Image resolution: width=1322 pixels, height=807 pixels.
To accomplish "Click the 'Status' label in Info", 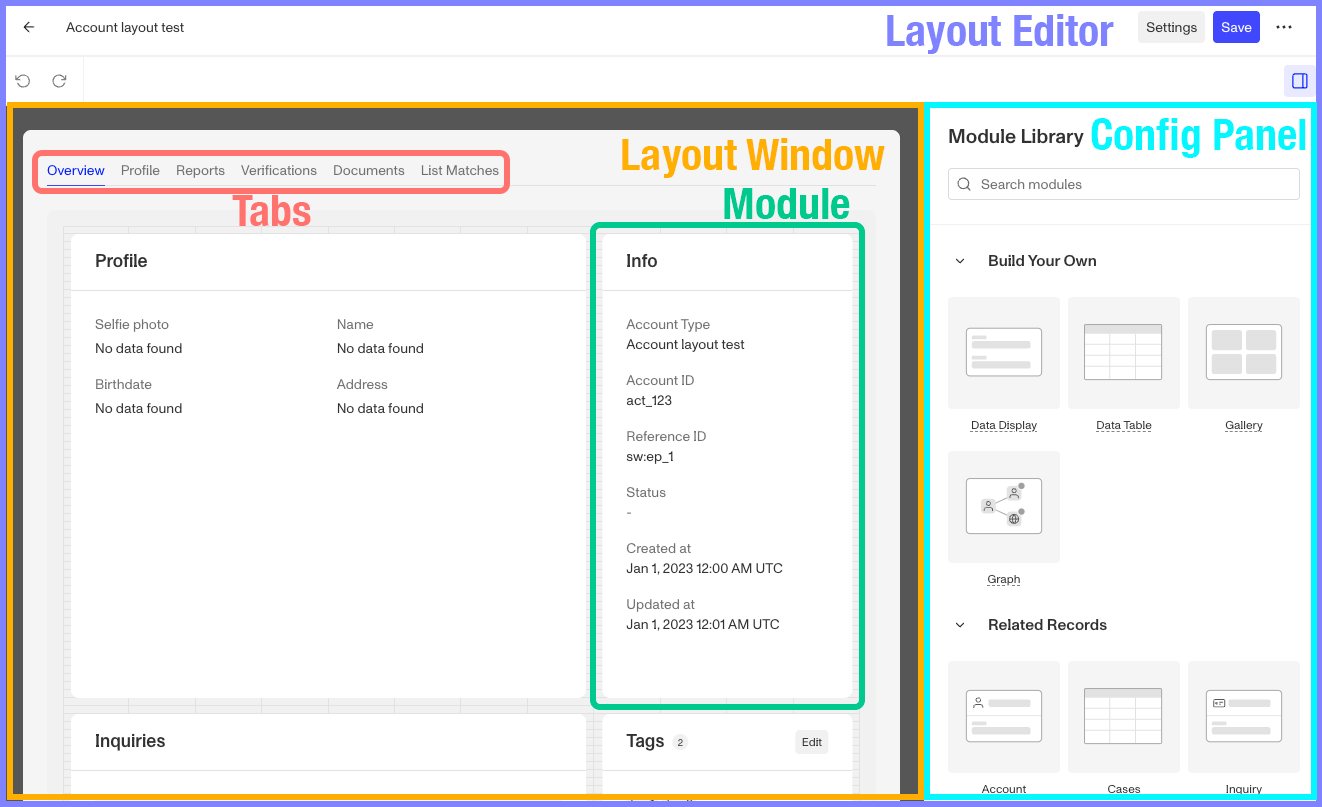I will 646,492.
